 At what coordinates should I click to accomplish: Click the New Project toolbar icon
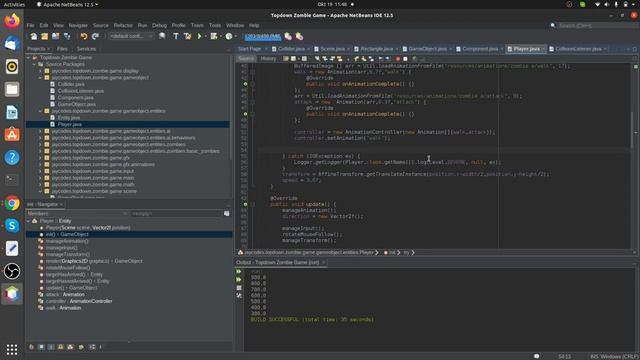44,36
